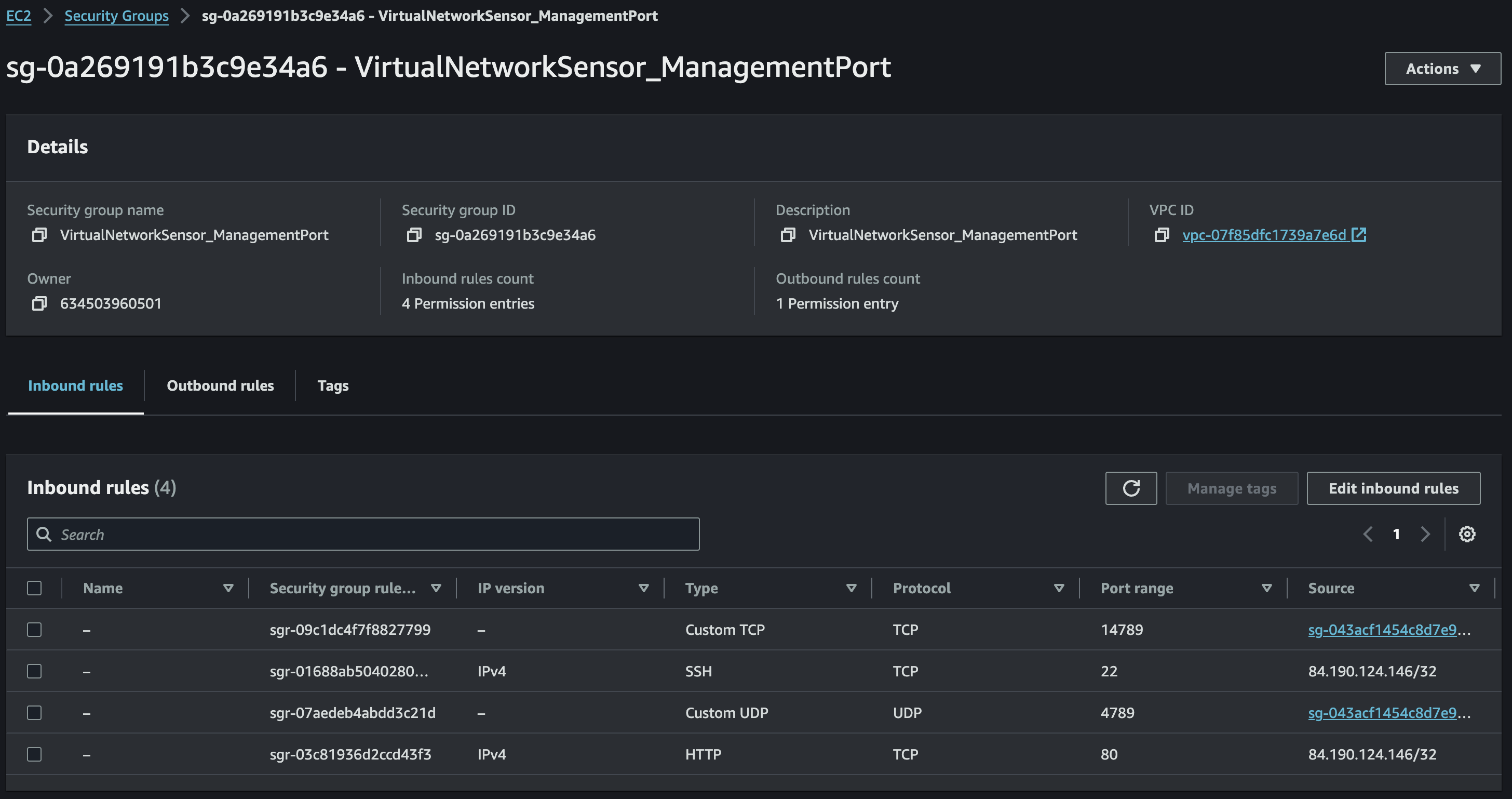Click the 1 Permission entry text

(x=837, y=303)
